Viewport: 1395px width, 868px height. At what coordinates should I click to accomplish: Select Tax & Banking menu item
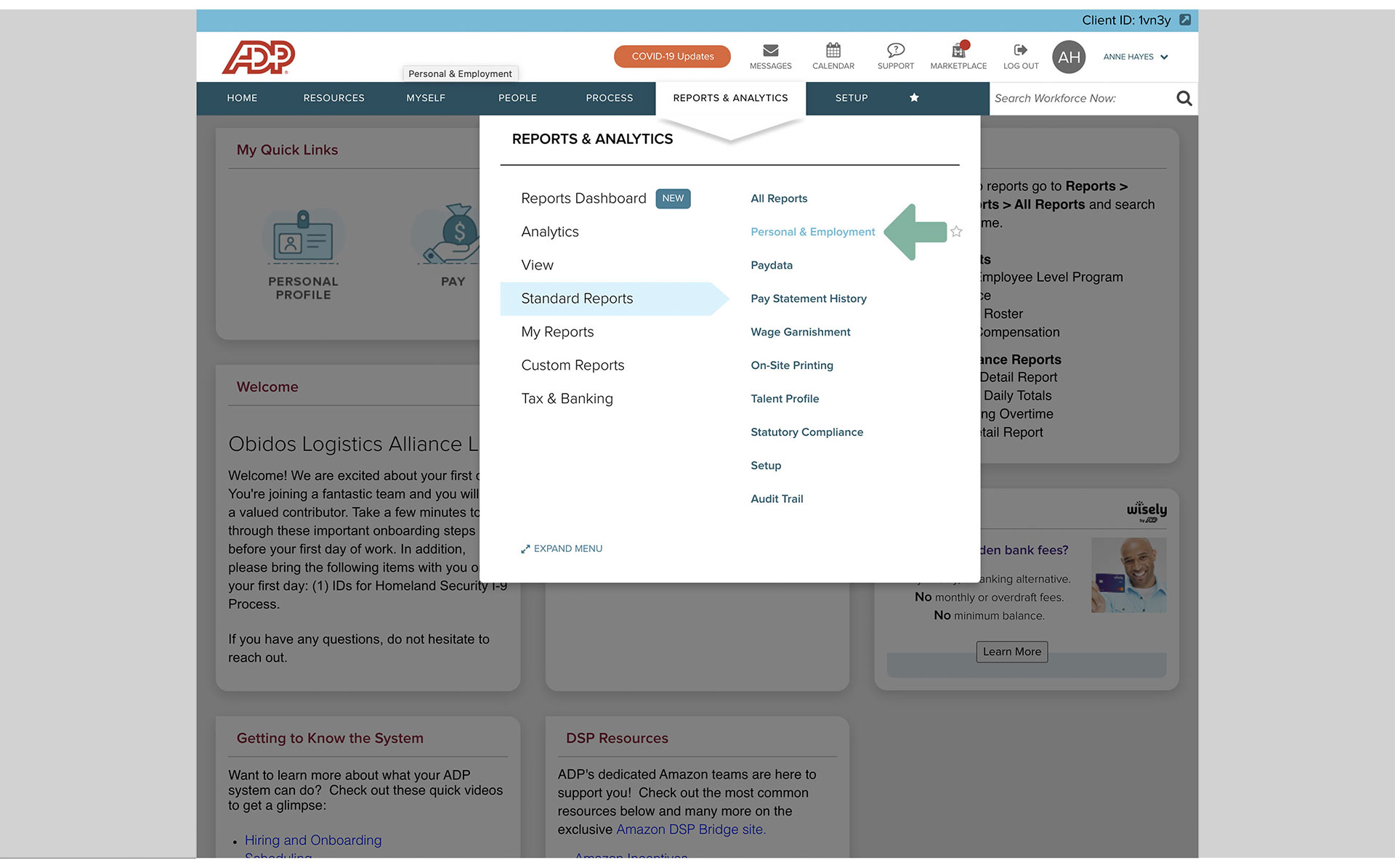click(x=567, y=399)
